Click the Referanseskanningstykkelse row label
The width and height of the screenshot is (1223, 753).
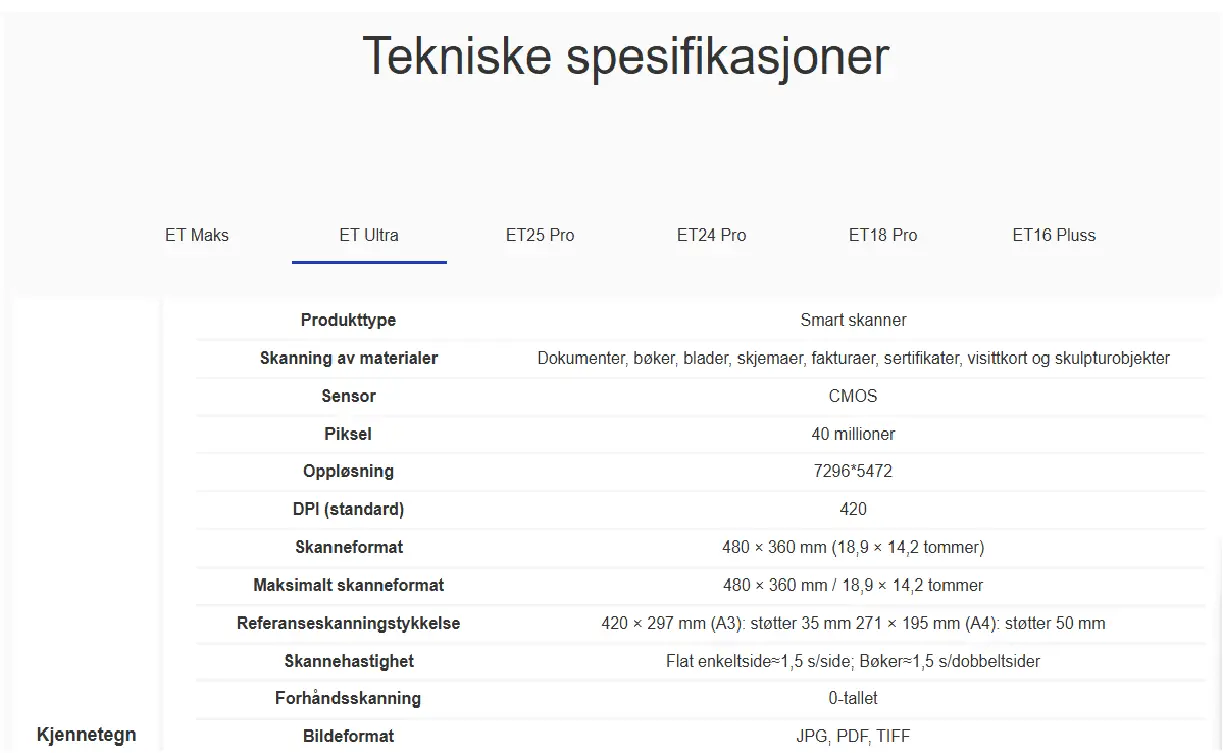[348, 623]
